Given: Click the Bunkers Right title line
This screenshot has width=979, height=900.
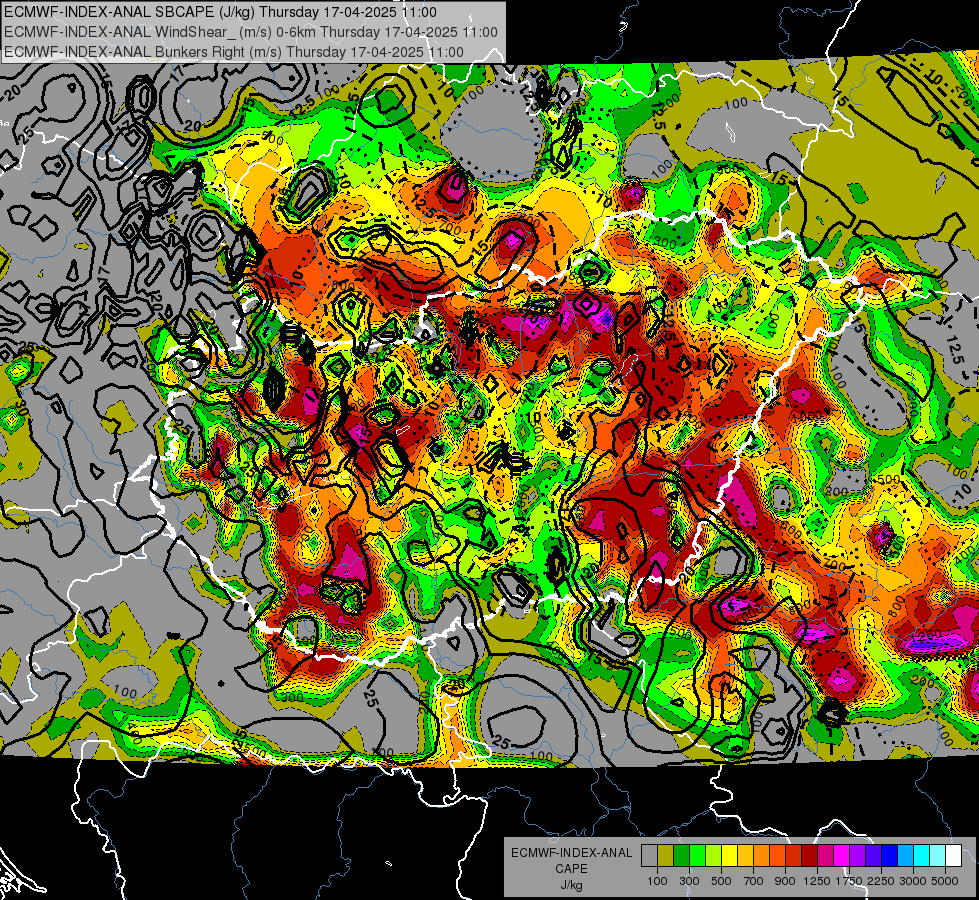Looking at the screenshot, I should (x=234, y=52).
